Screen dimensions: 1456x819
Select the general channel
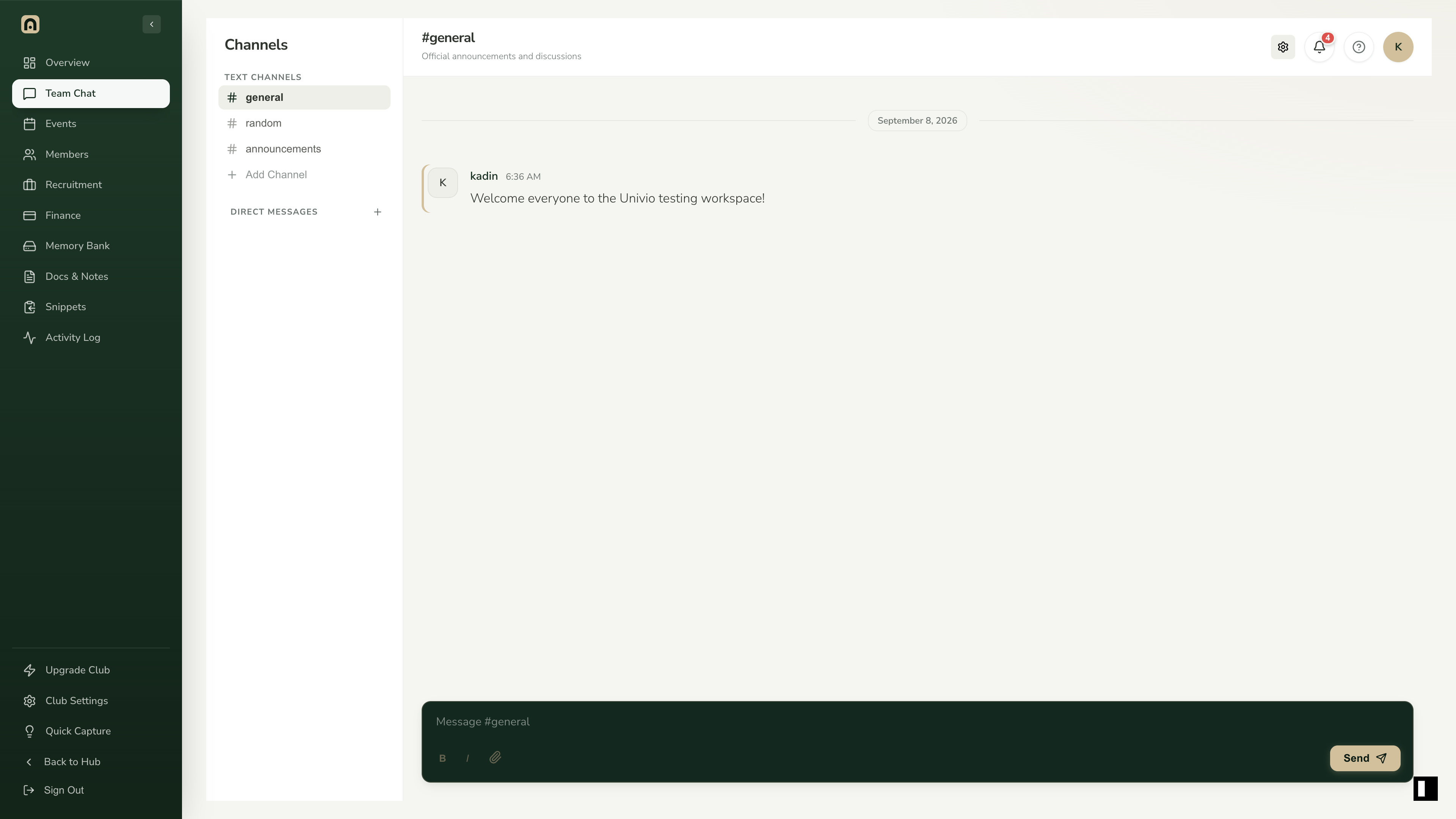[304, 97]
